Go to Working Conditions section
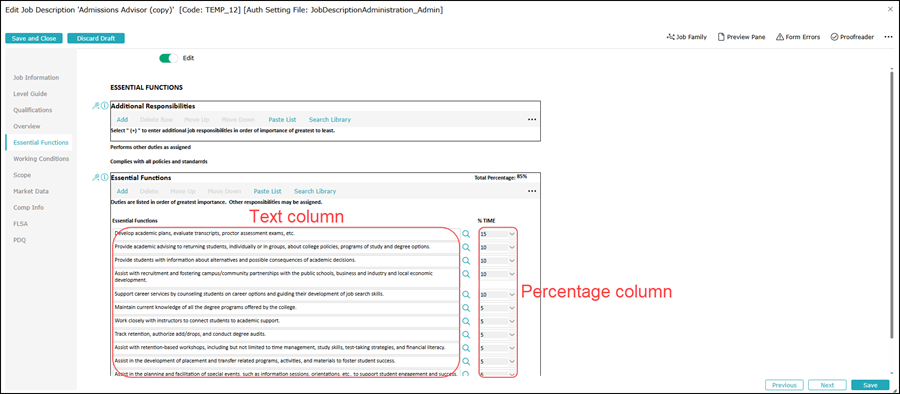 (41, 159)
